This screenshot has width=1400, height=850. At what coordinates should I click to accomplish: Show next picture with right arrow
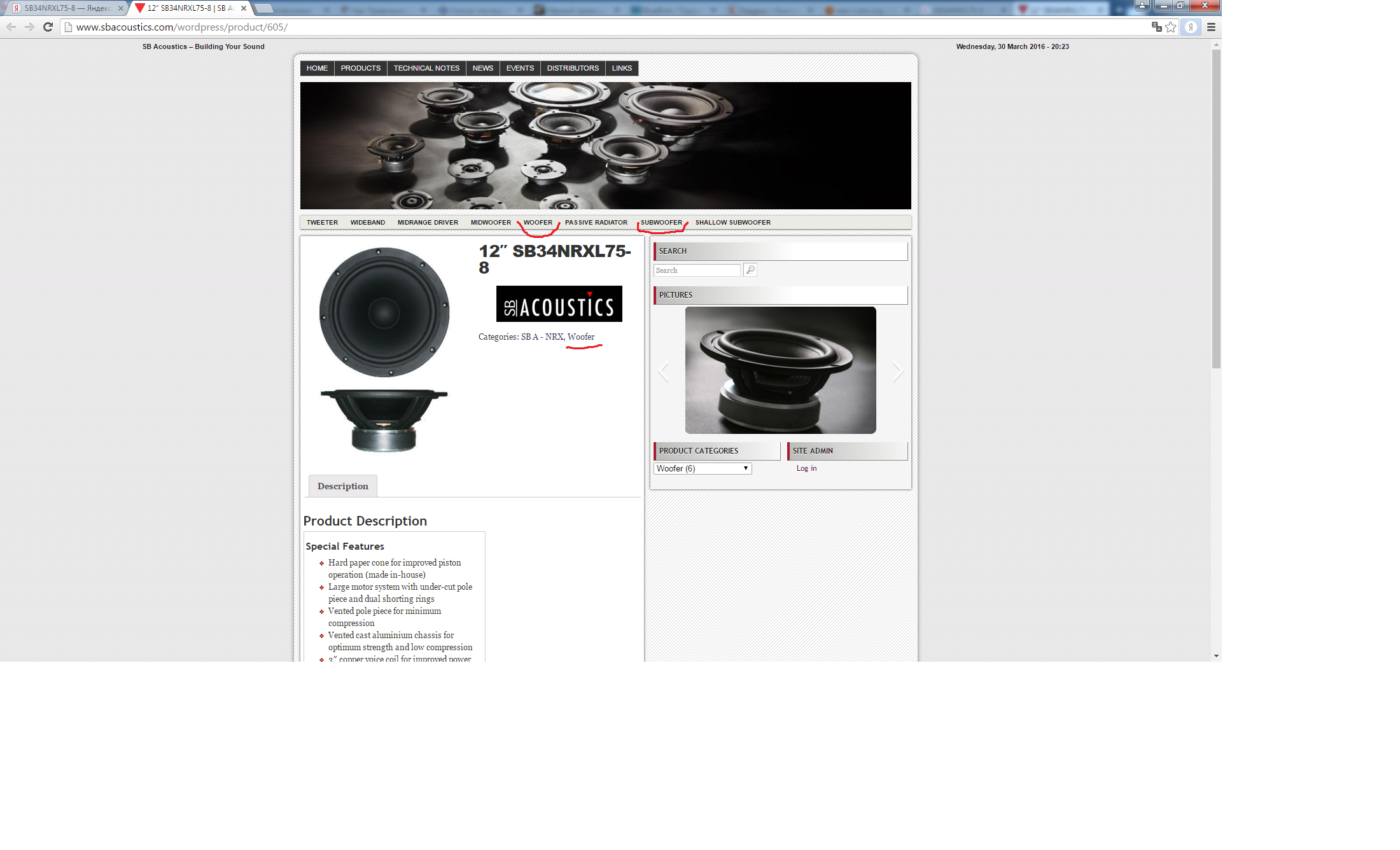[x=897, y=372]
